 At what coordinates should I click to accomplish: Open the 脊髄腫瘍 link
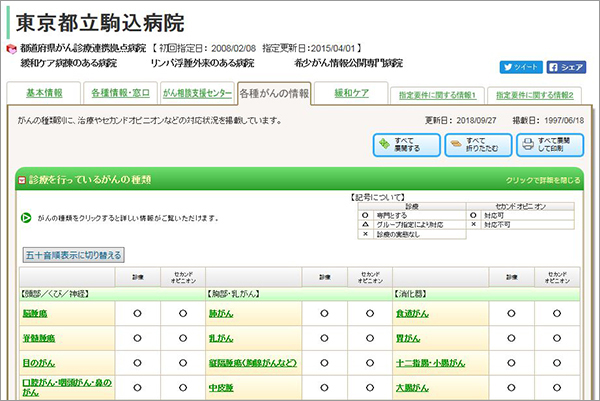point(39,338)
